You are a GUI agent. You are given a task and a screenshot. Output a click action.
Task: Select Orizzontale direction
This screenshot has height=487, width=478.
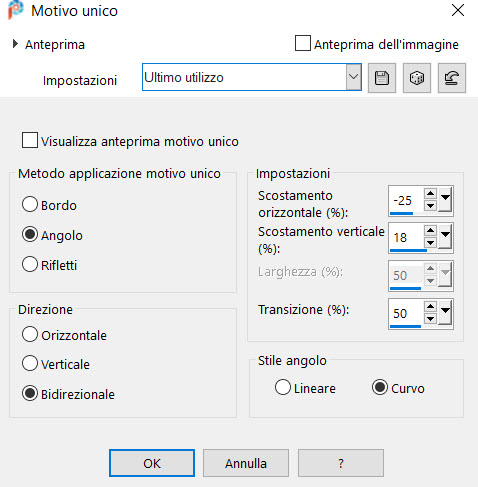[x=30, y=334]
